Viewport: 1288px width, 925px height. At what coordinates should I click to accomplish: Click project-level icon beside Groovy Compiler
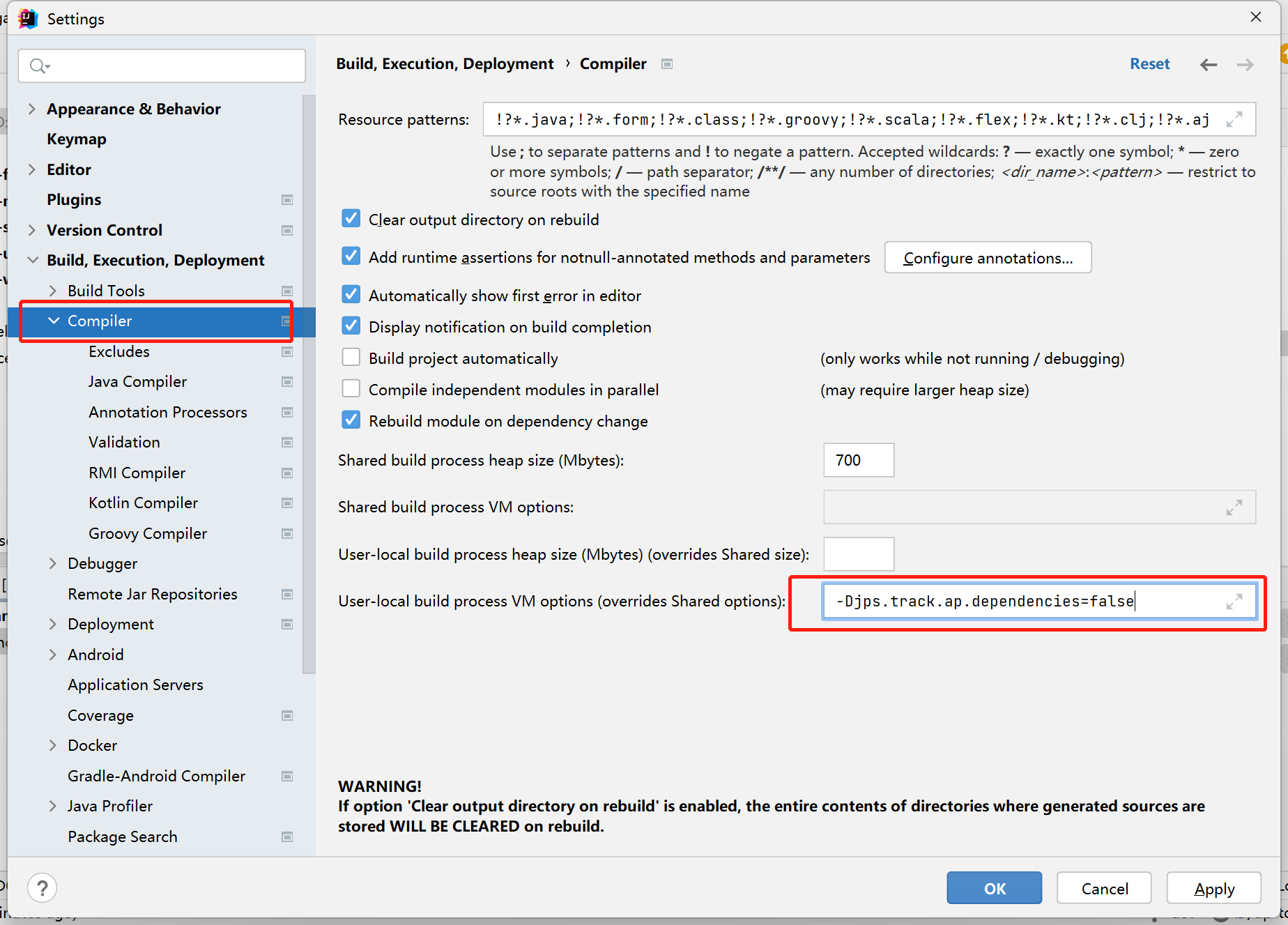(287, 534)
